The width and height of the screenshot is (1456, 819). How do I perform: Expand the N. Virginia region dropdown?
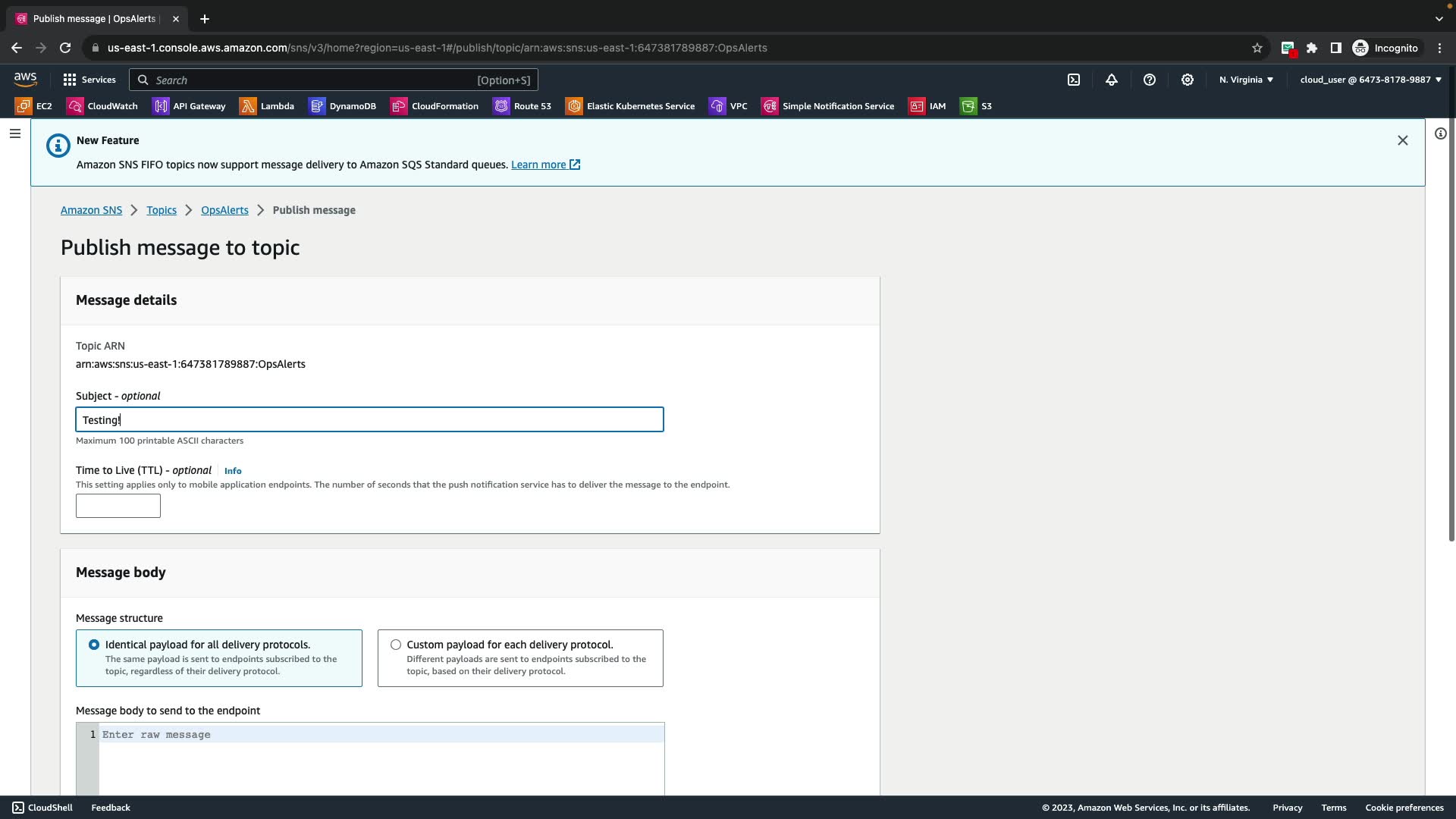coord(1246,80)
